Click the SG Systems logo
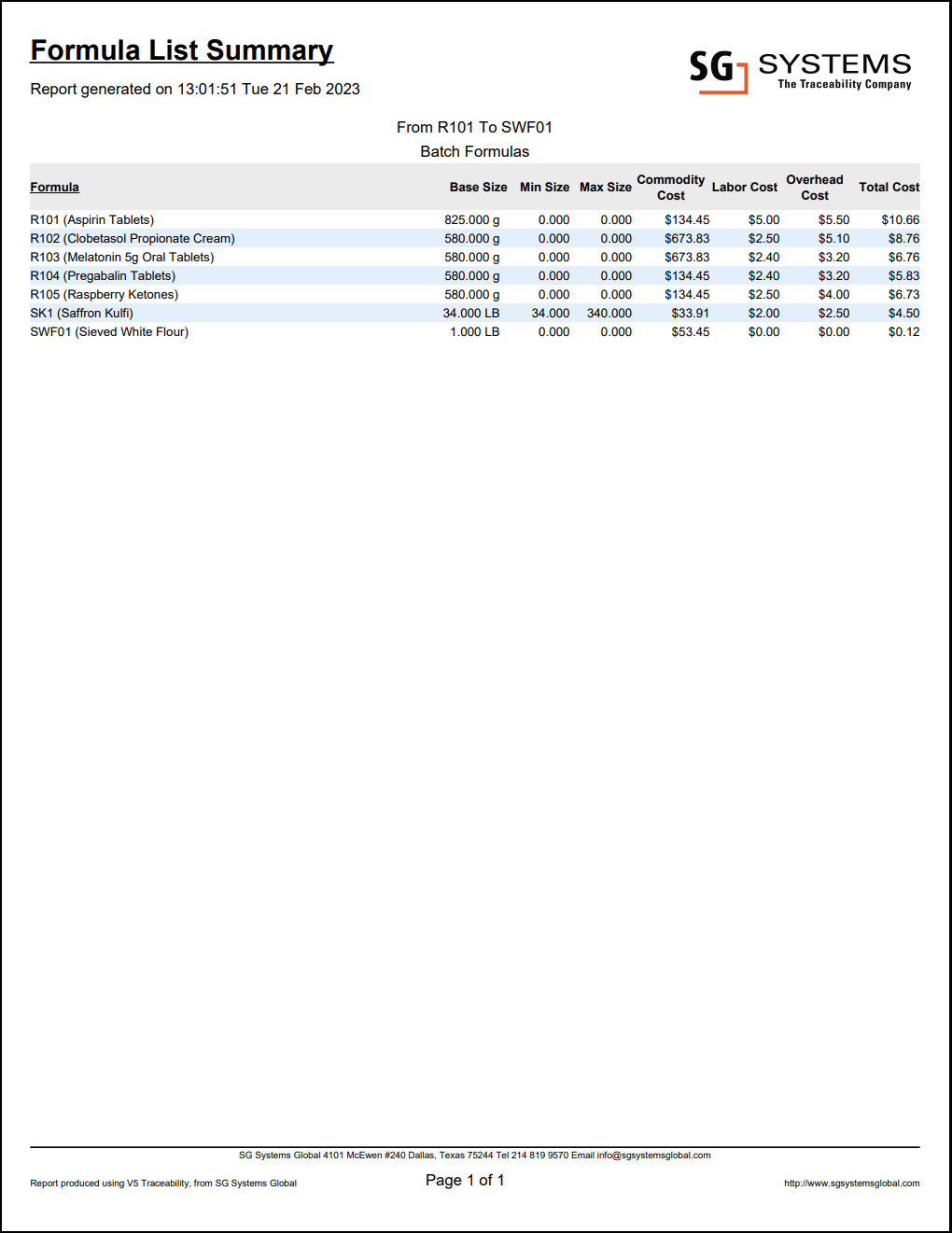The height and width of the screenshot is (1233, 952). (x=801, y=71)
